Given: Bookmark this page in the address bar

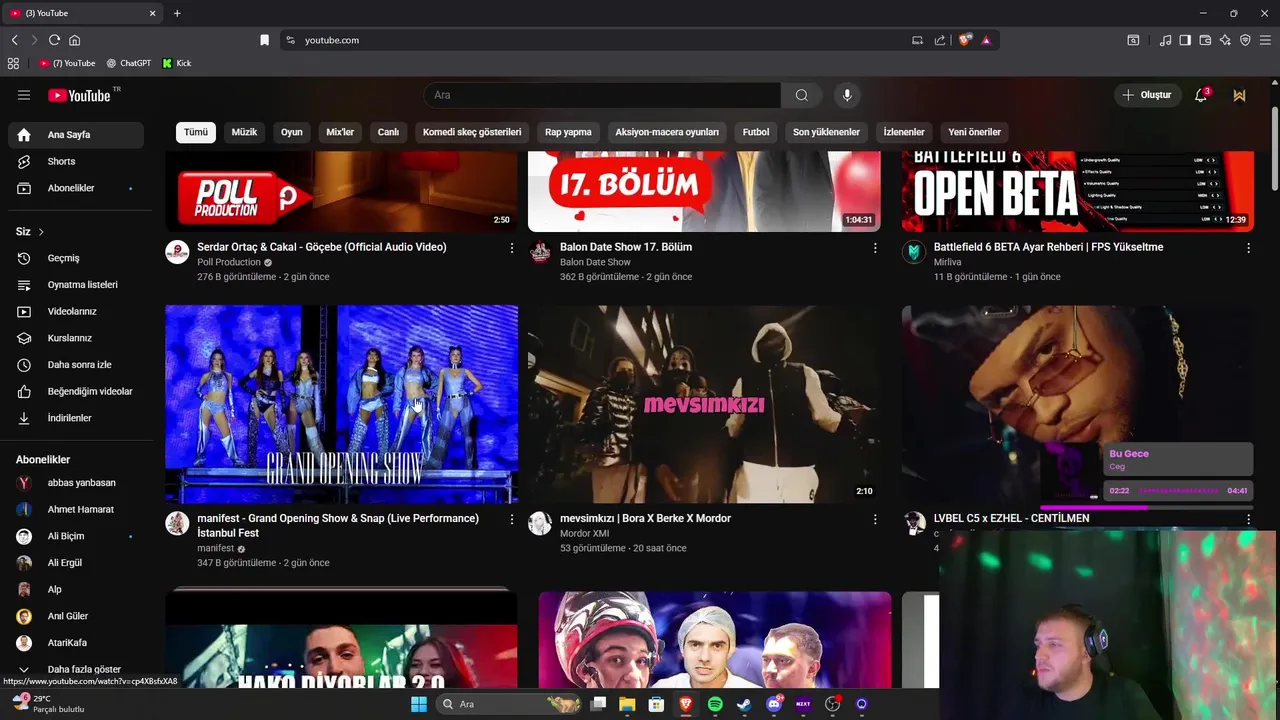Looking at the screenshot, I should (x=264, y=40).
